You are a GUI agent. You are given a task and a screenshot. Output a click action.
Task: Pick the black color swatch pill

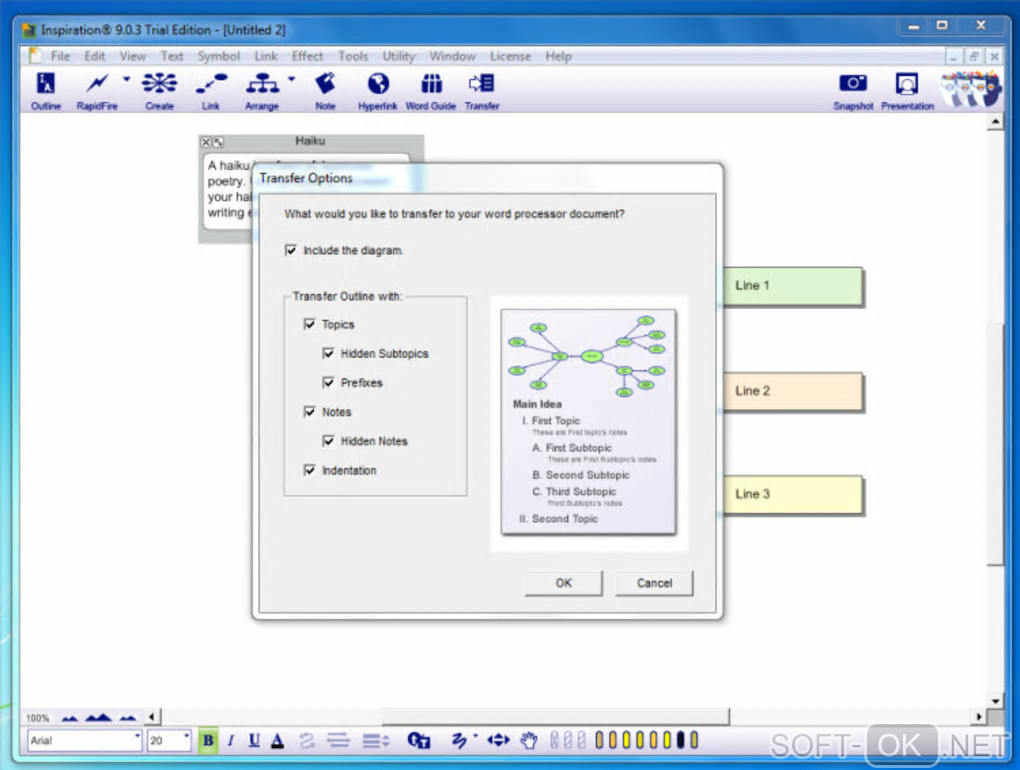click(680, 740)
